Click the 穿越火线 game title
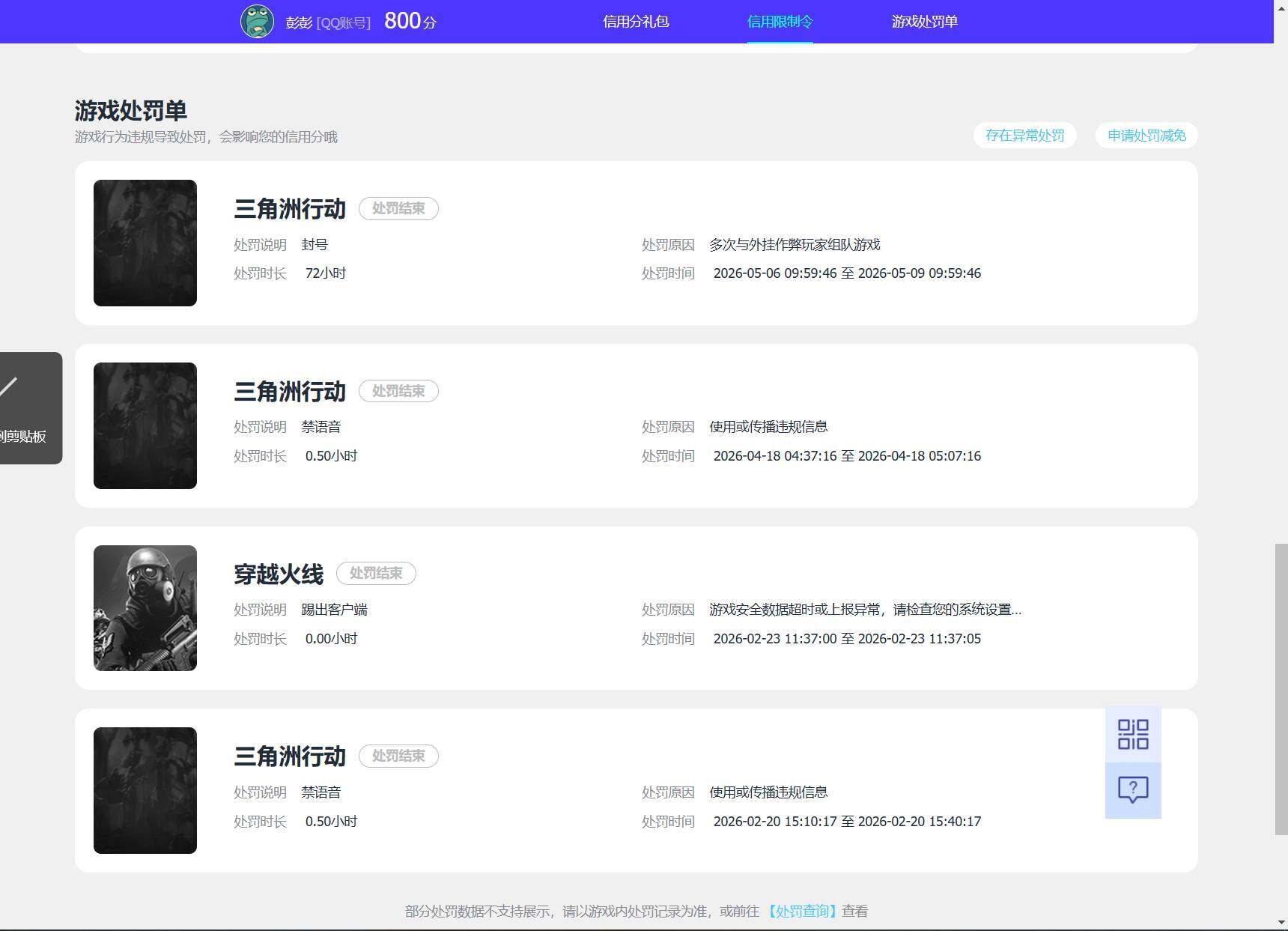Viewport: 1288px width, 931px height. click(279, 574)
